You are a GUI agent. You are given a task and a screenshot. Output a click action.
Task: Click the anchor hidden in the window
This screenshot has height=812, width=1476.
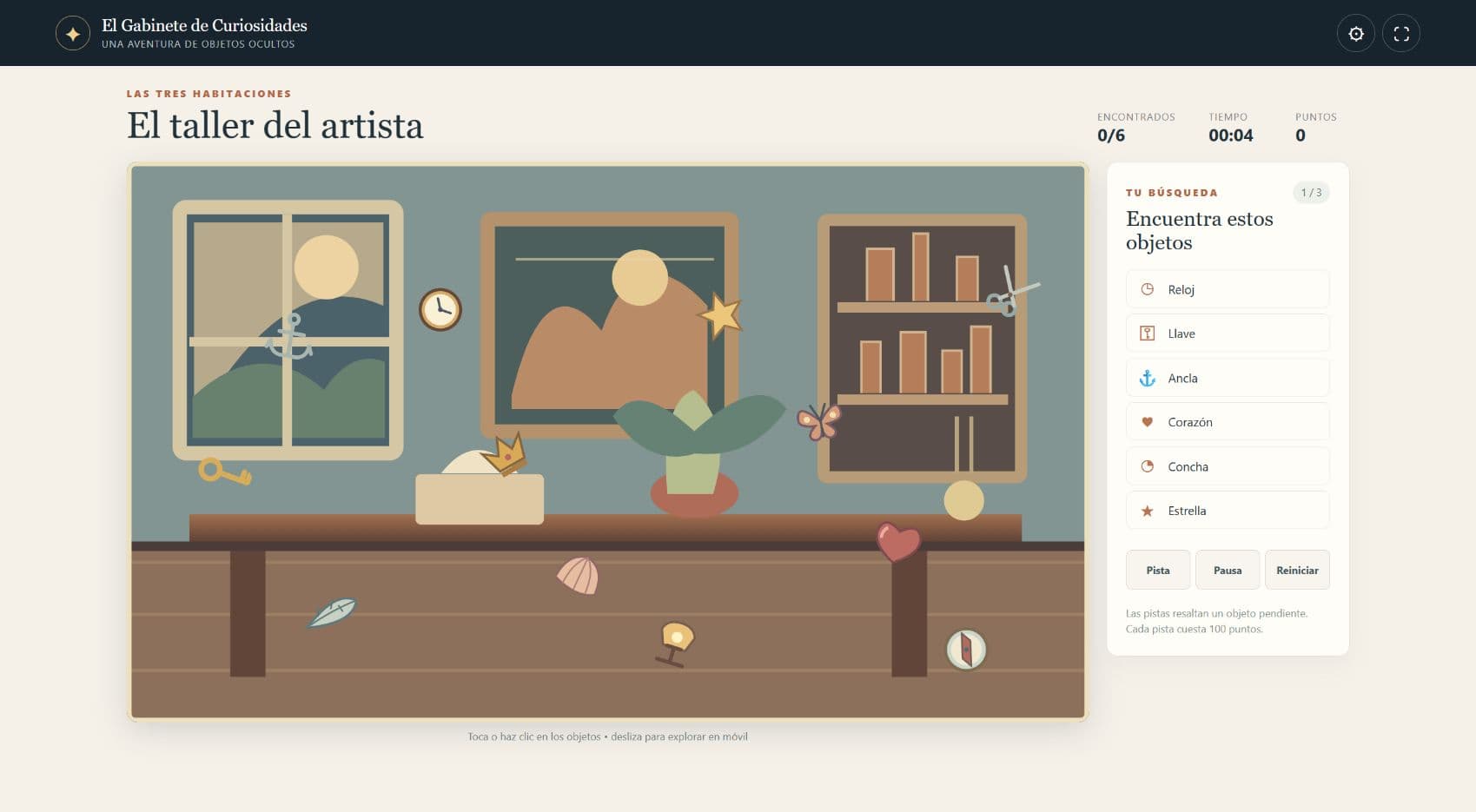tap(289, 336)
